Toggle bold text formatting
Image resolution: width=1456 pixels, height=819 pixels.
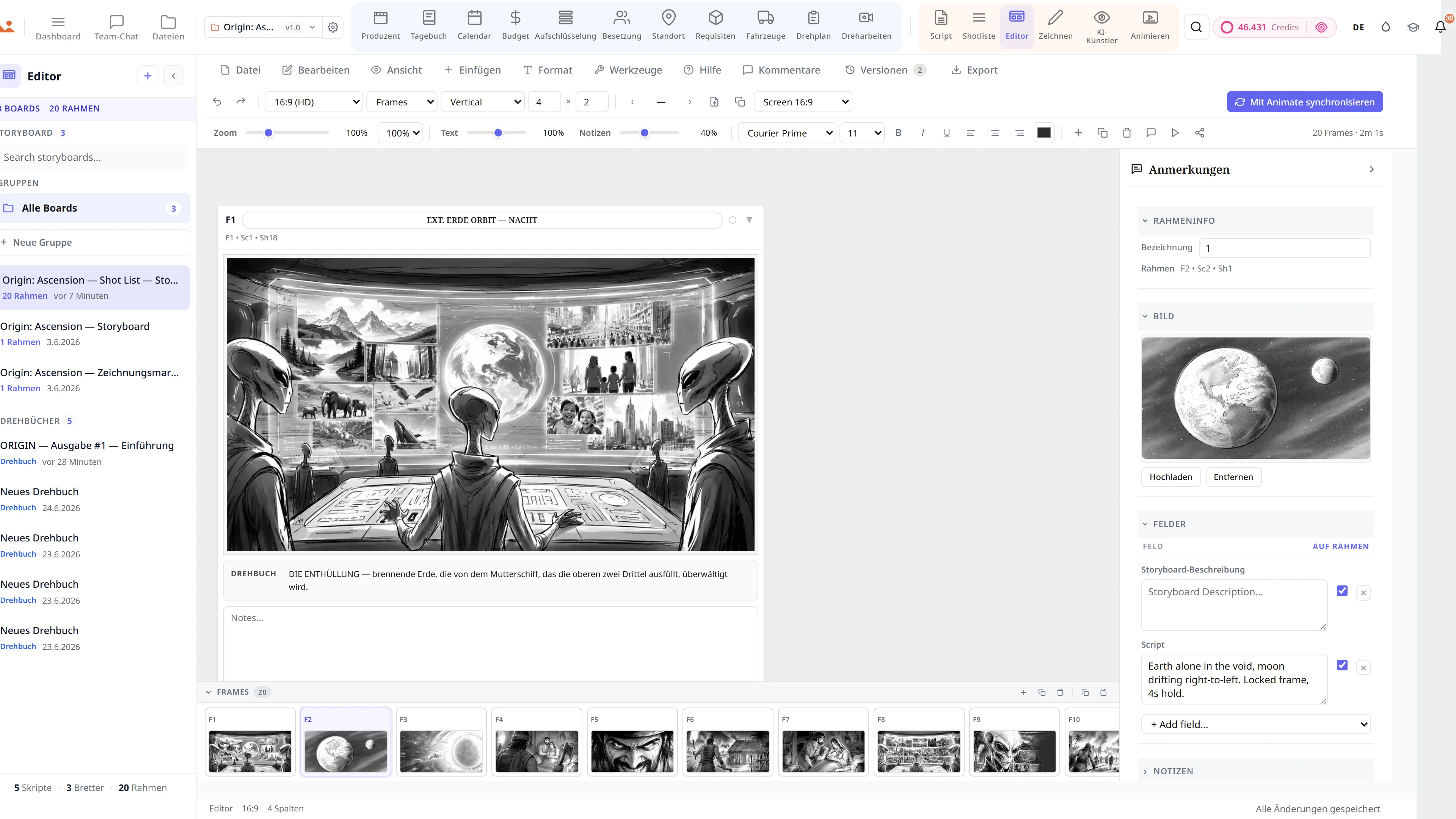pyautogui.click(x=898, y=133)
